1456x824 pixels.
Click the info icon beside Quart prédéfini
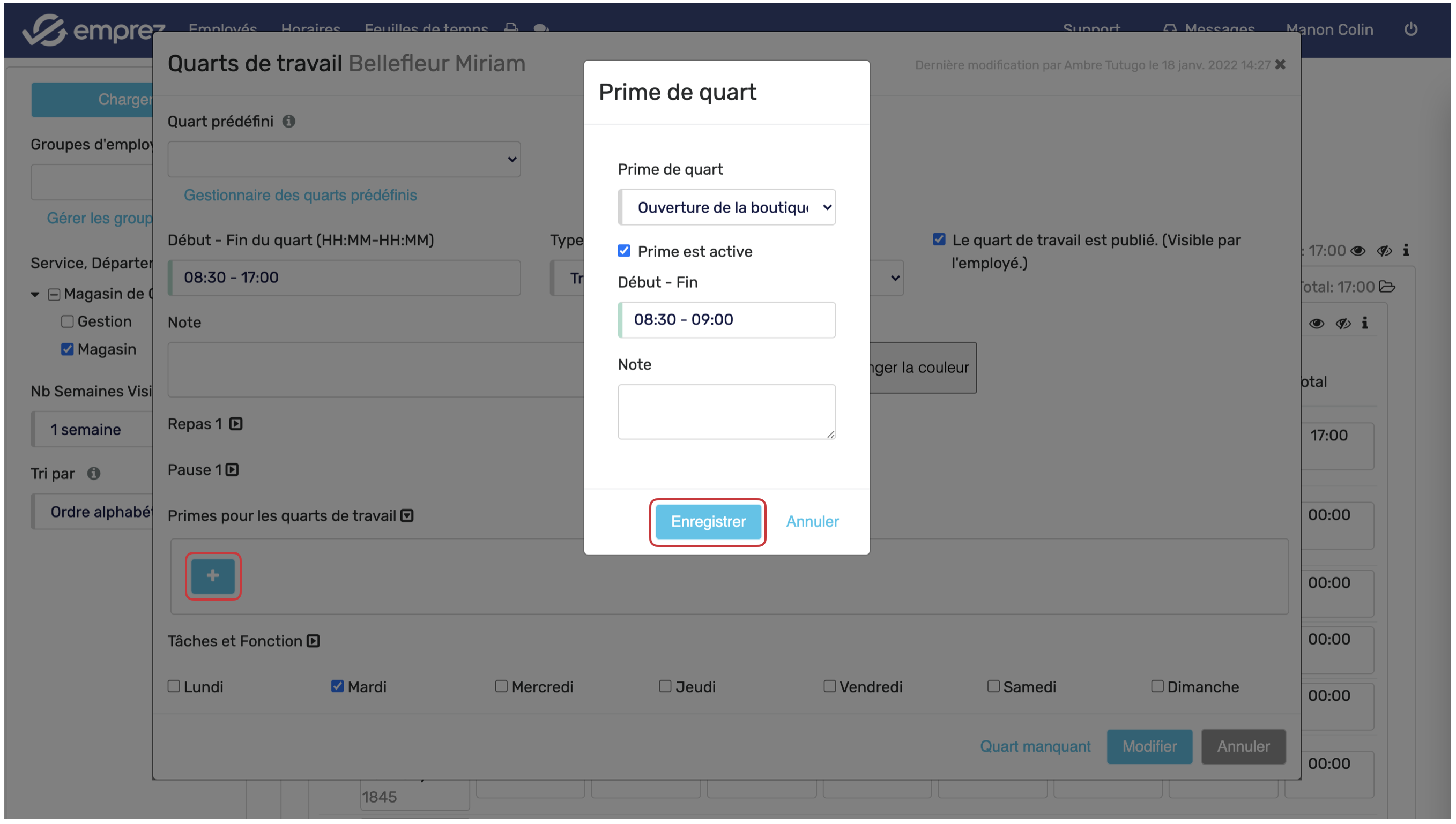(289, 121)
